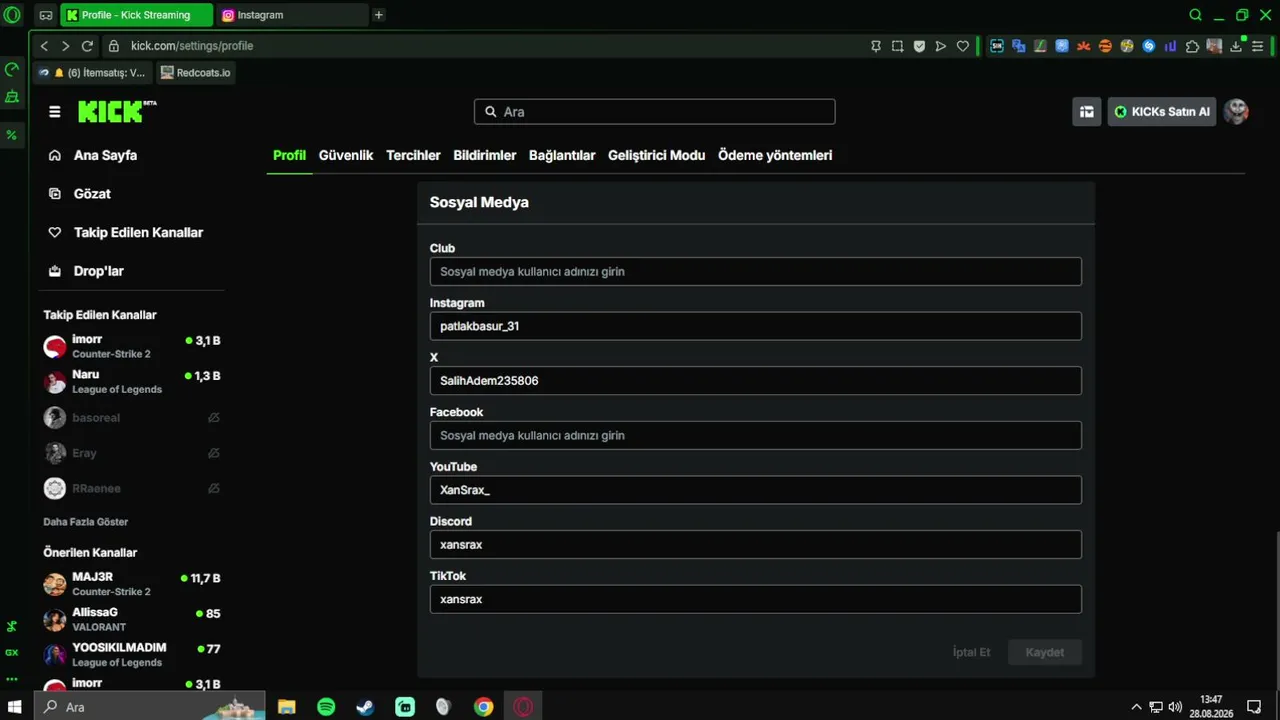
Task: Take a snapshot with the capture icon
Action: pos(897,46)
